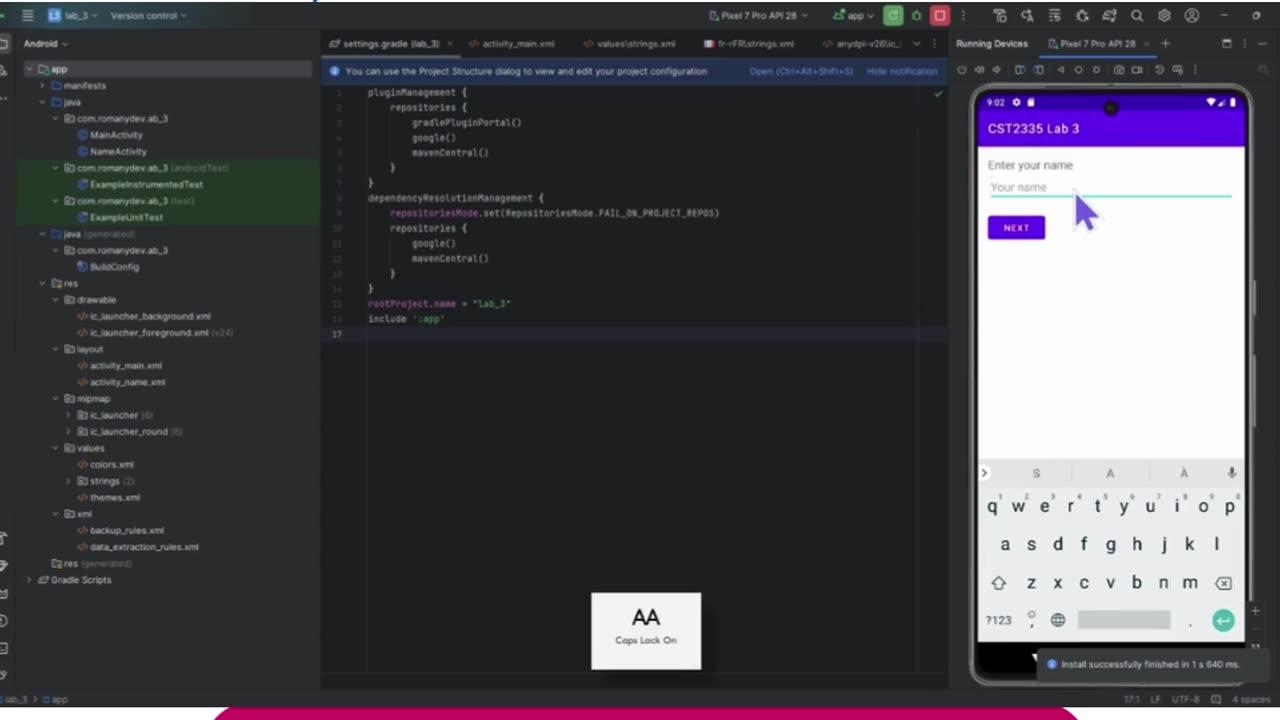The width and height of the screenshot is (1280, 720).
Task: Click Hide notification link
Action: (x=902, y=71)
